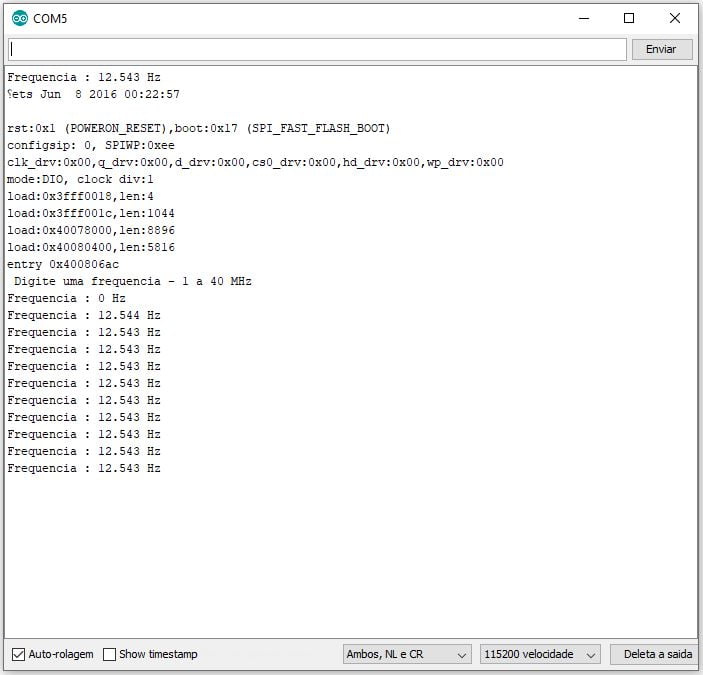The height and width of the screenshot is (675, 703).
Task: Click the 'mode:DIO, clock div:1' line
Action: click(x=80, y=179)
